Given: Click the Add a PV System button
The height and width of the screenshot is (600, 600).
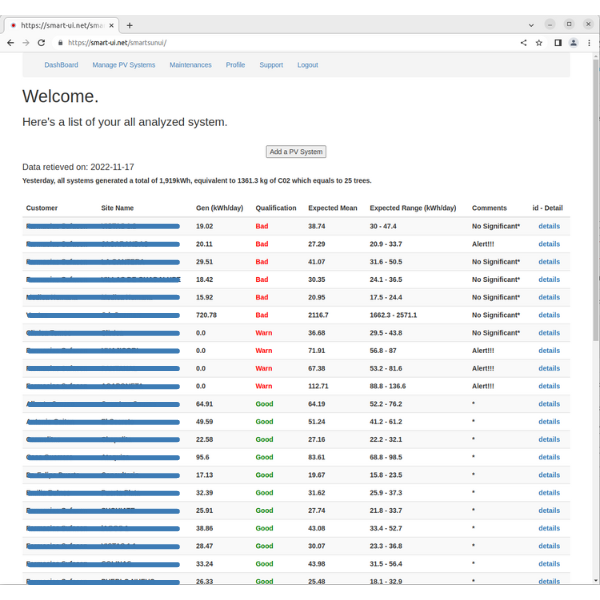Looking at the screenshot, I should 296,152.
